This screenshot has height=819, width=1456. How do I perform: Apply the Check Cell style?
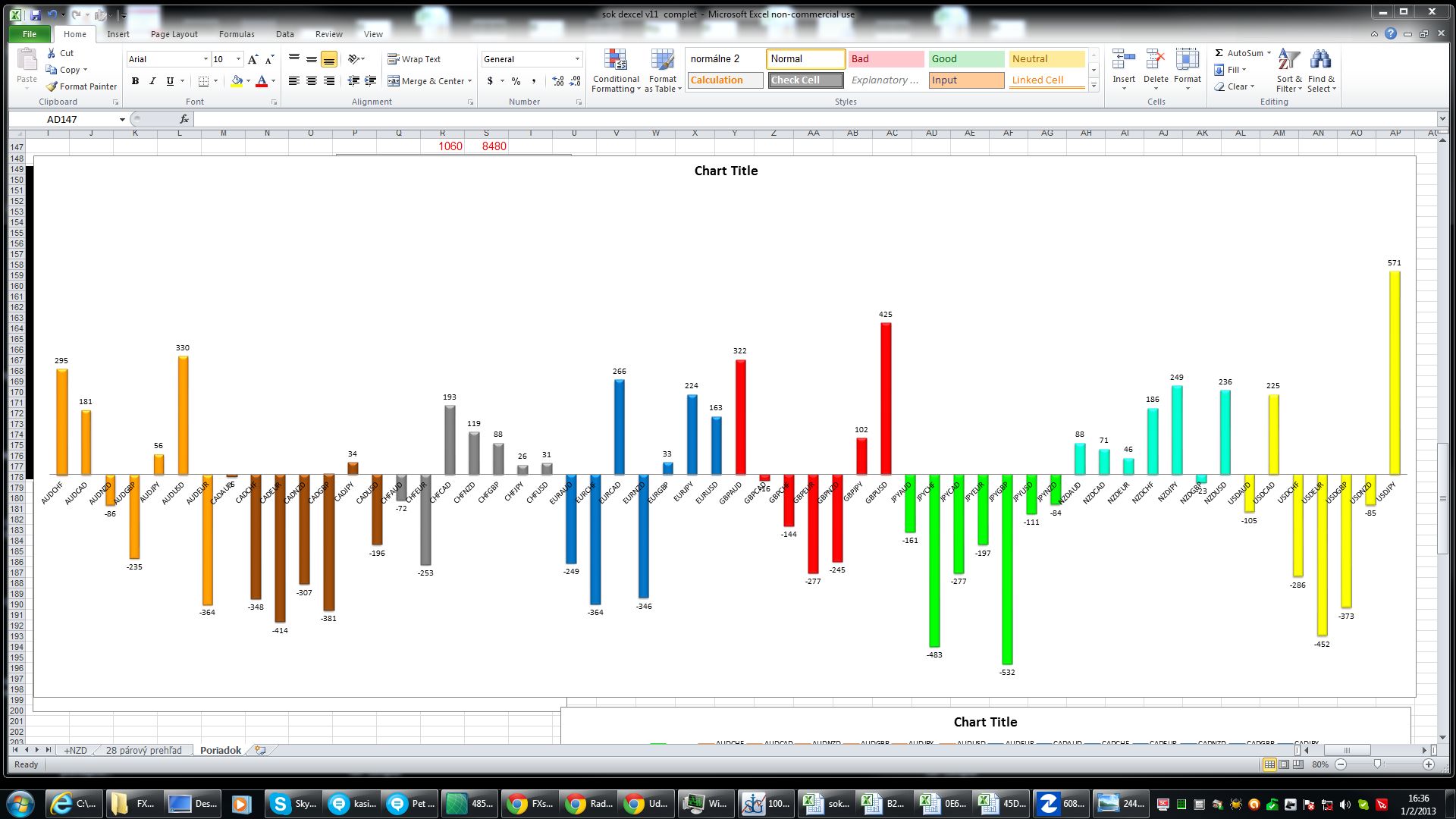click(805, 80)
